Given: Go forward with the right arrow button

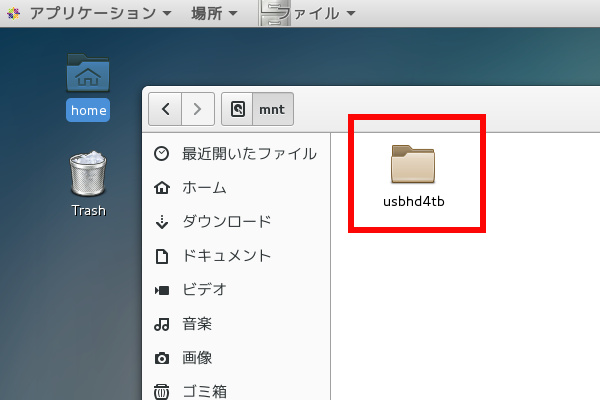Looking at the screenshot, I should 197,108.
